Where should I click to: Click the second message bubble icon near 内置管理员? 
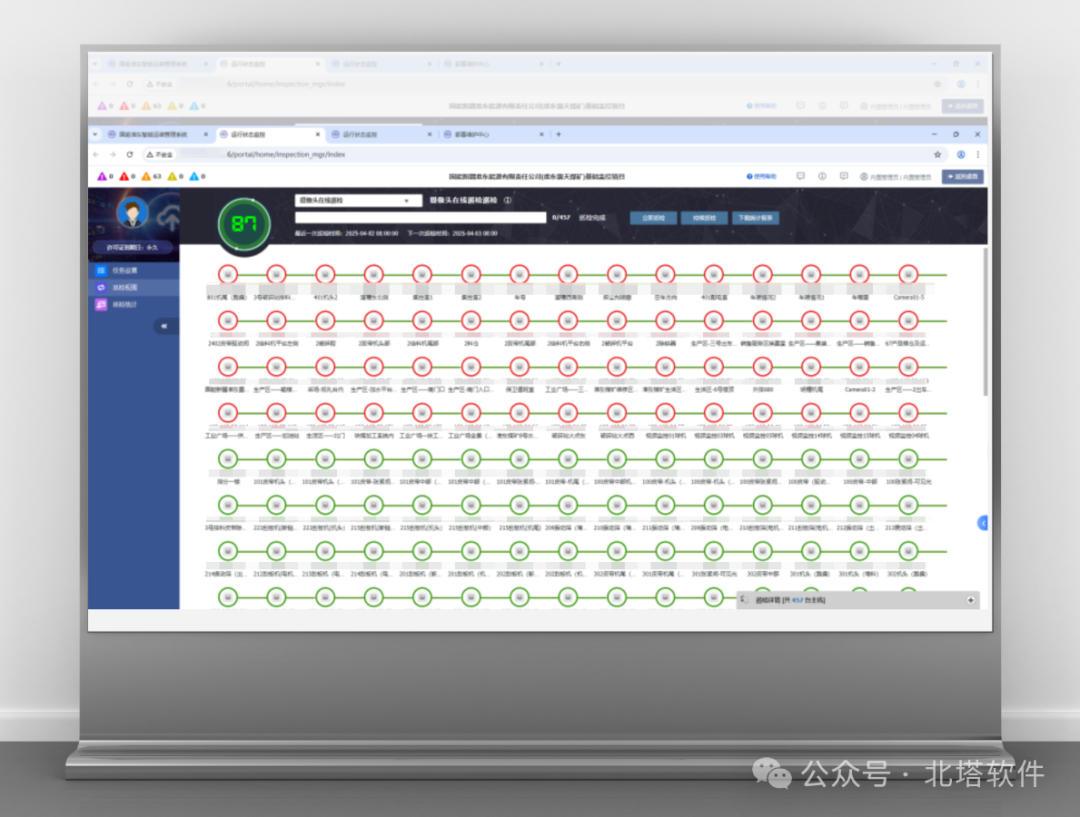tap(844, 176)
